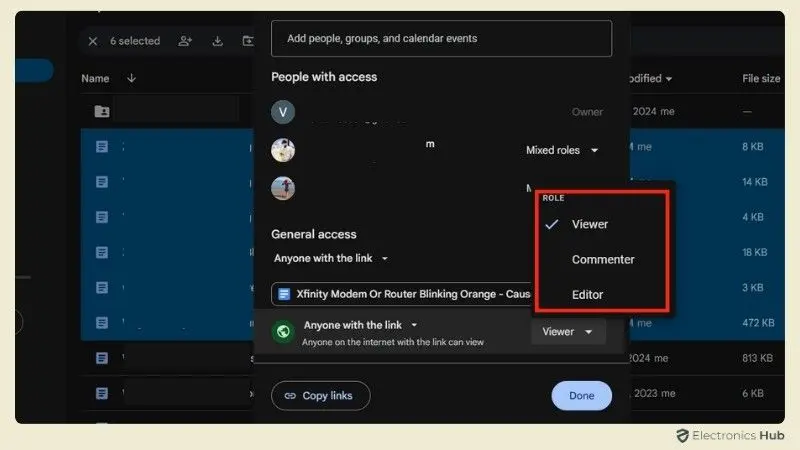Click the download icon in the selection toolbar
This screenshot has height=450, width=800.
(x=217, y=41)
